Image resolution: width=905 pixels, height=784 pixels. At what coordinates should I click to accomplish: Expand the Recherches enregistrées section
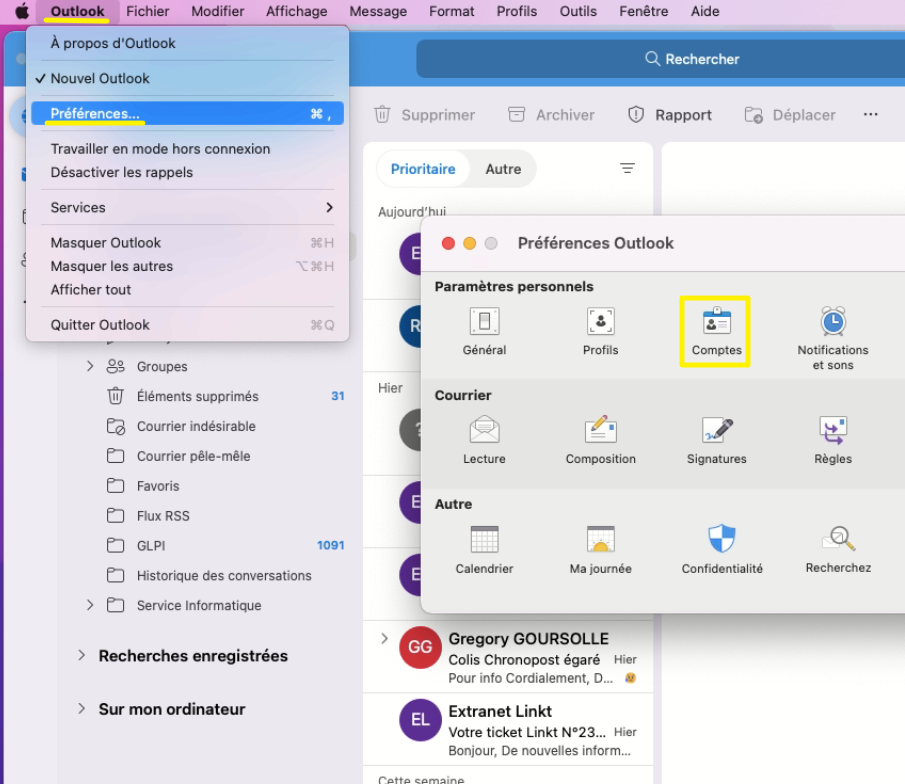(81, 655)
